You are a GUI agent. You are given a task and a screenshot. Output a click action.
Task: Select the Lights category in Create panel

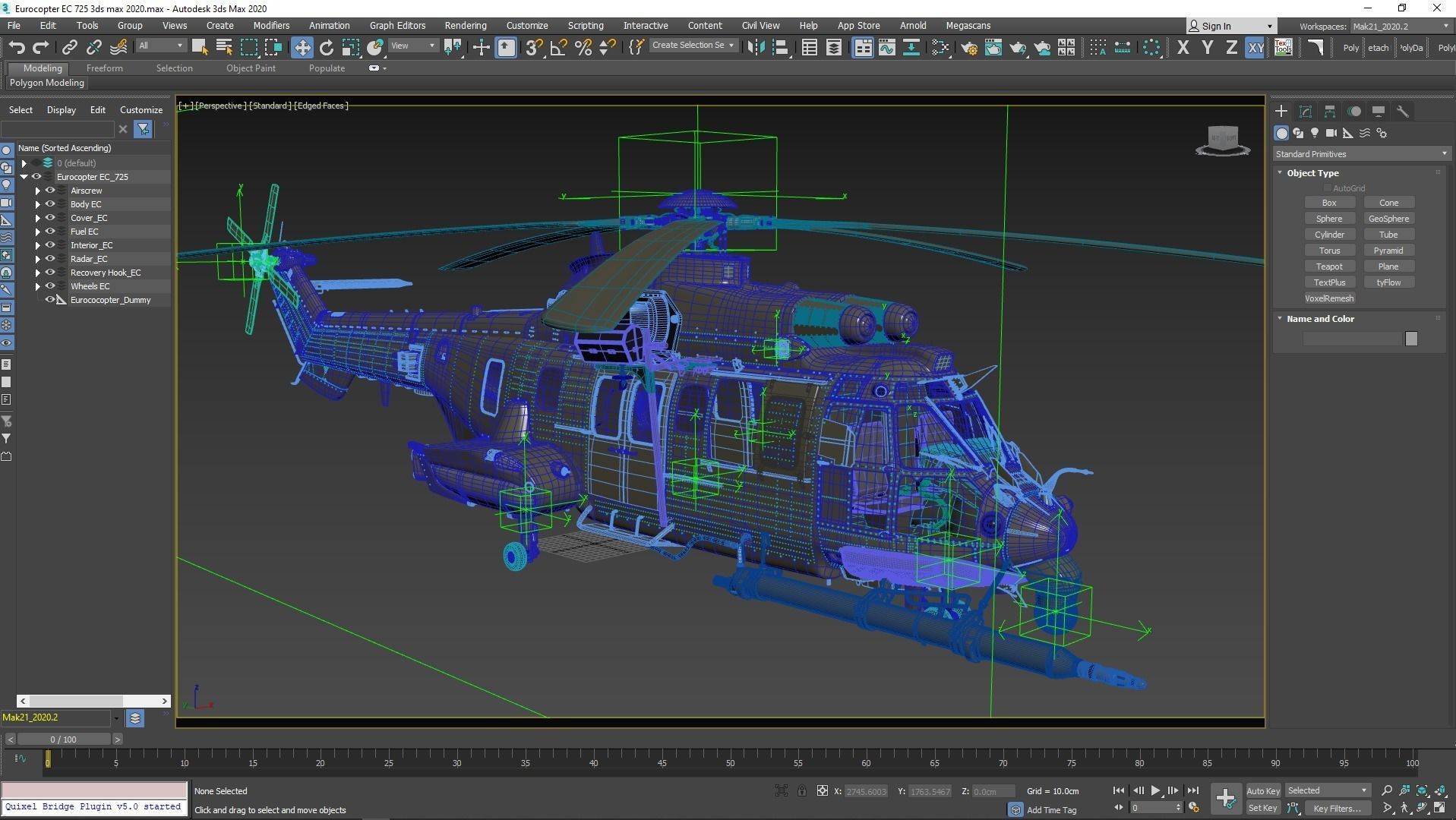(1315, 133)
